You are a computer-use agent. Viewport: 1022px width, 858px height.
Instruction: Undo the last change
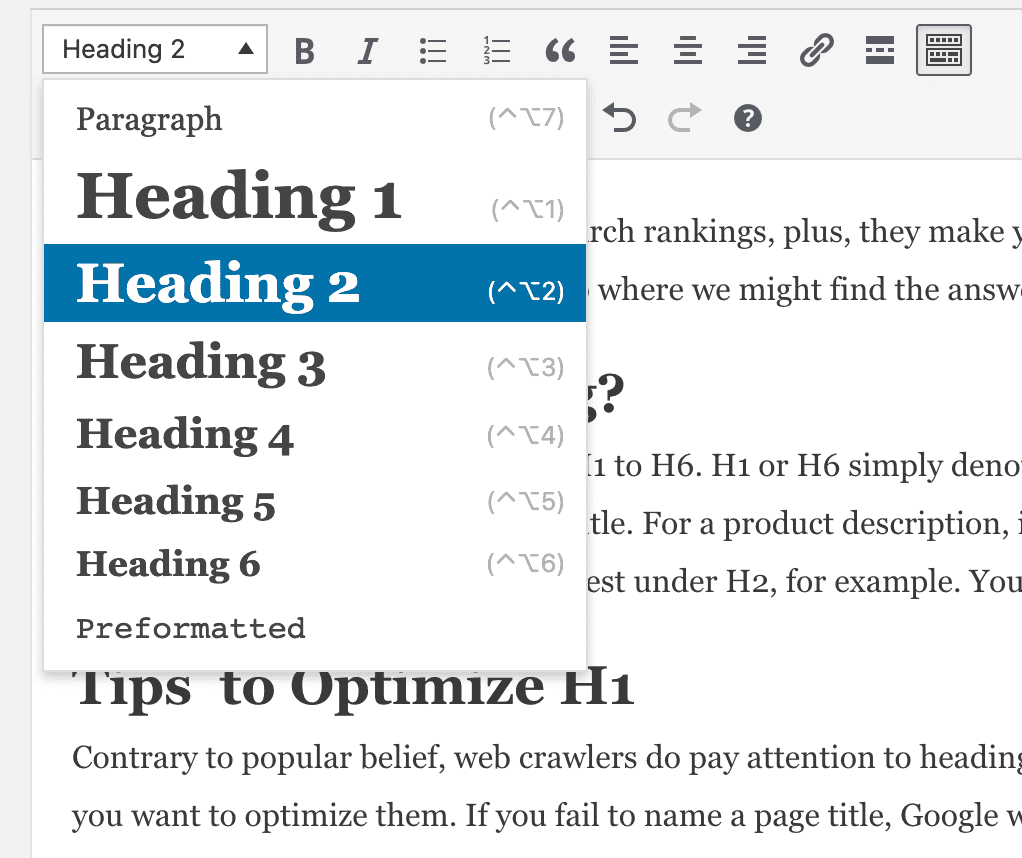(x=620, y=117)
